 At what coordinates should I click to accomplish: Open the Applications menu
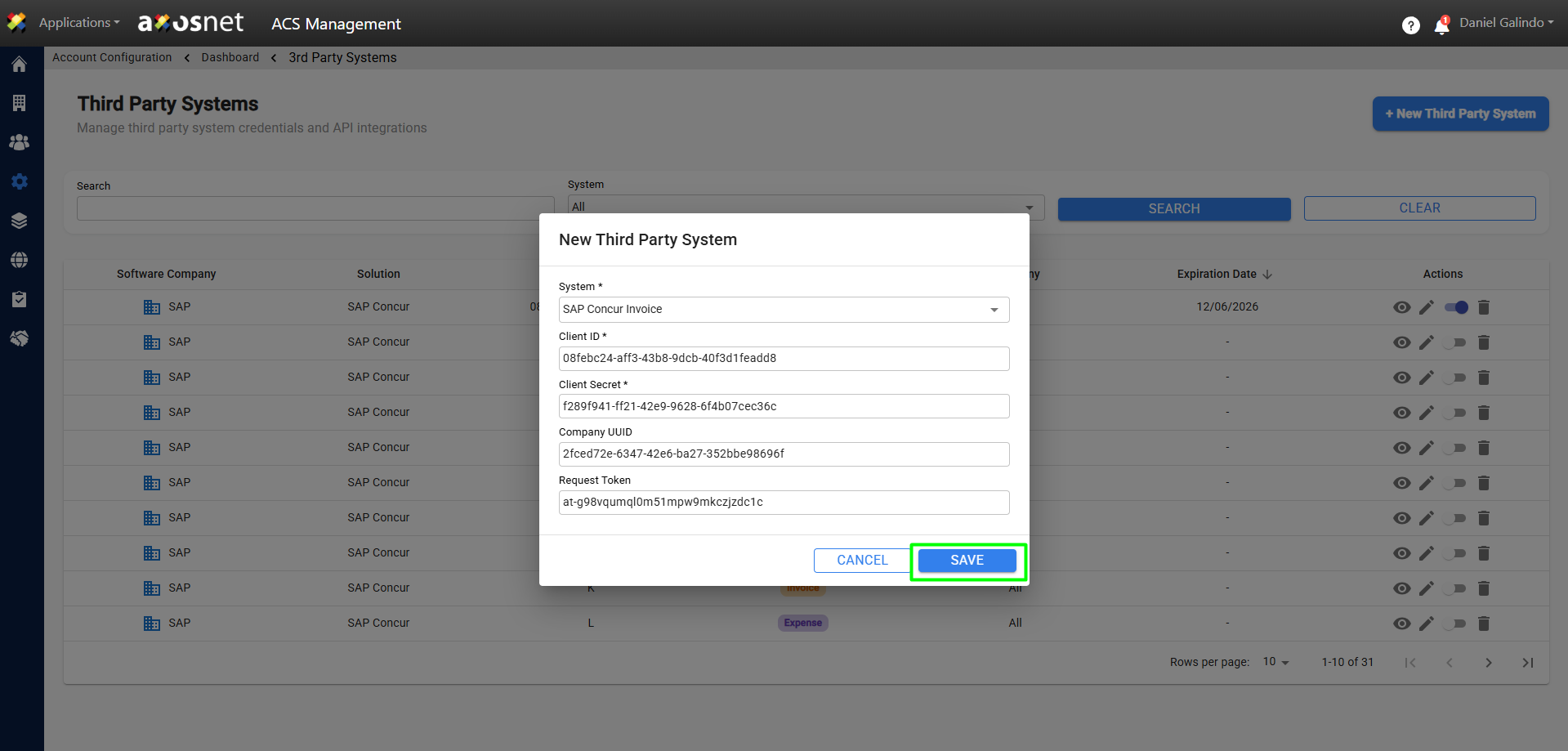click(78, 23)
